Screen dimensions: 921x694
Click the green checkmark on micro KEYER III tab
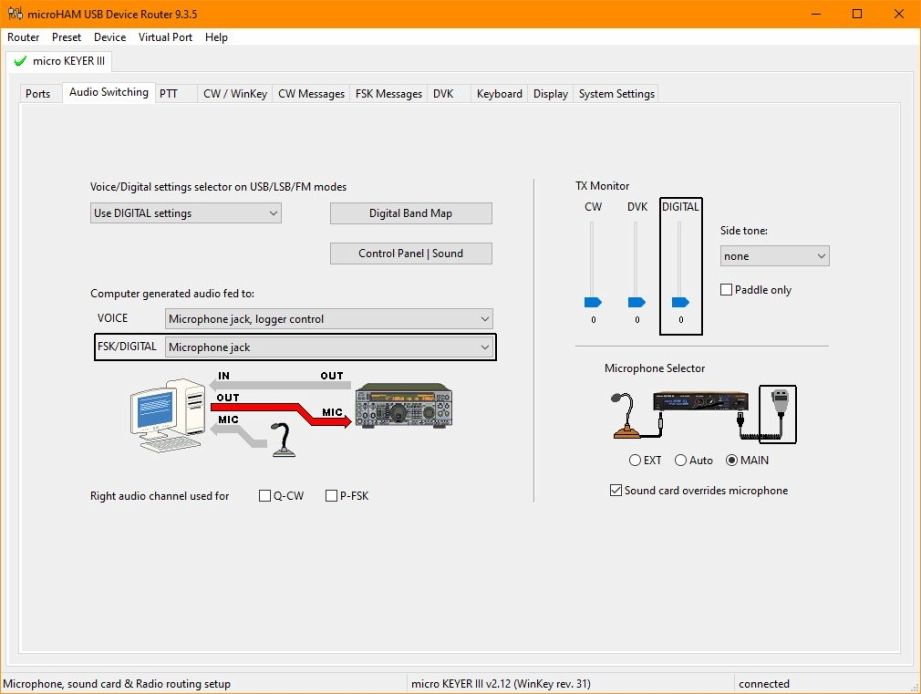click(20, 61)
